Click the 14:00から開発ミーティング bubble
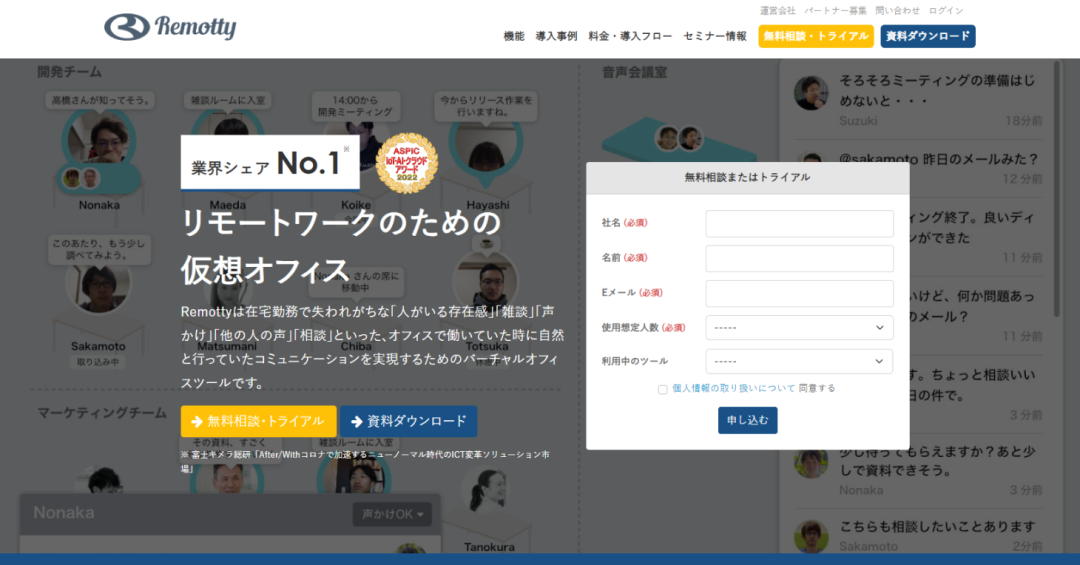The height and width of the screenshot is (565, 1080). coord(355,106)
